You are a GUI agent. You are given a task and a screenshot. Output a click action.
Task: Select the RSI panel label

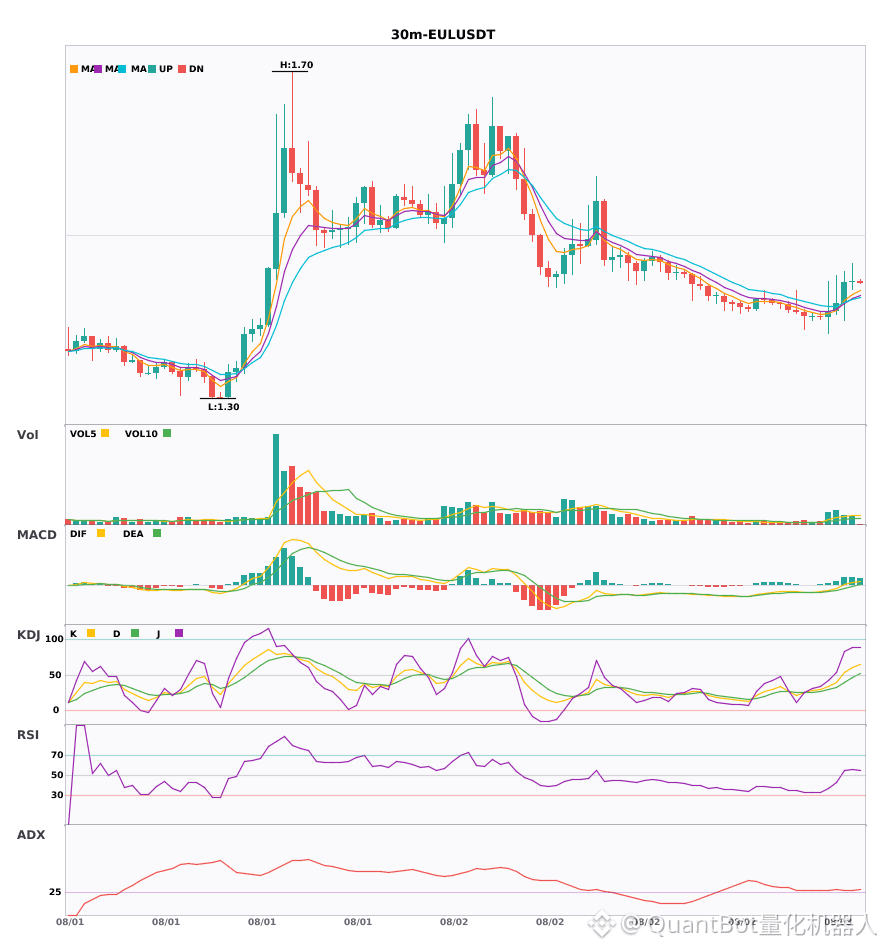tap(28, 735)
